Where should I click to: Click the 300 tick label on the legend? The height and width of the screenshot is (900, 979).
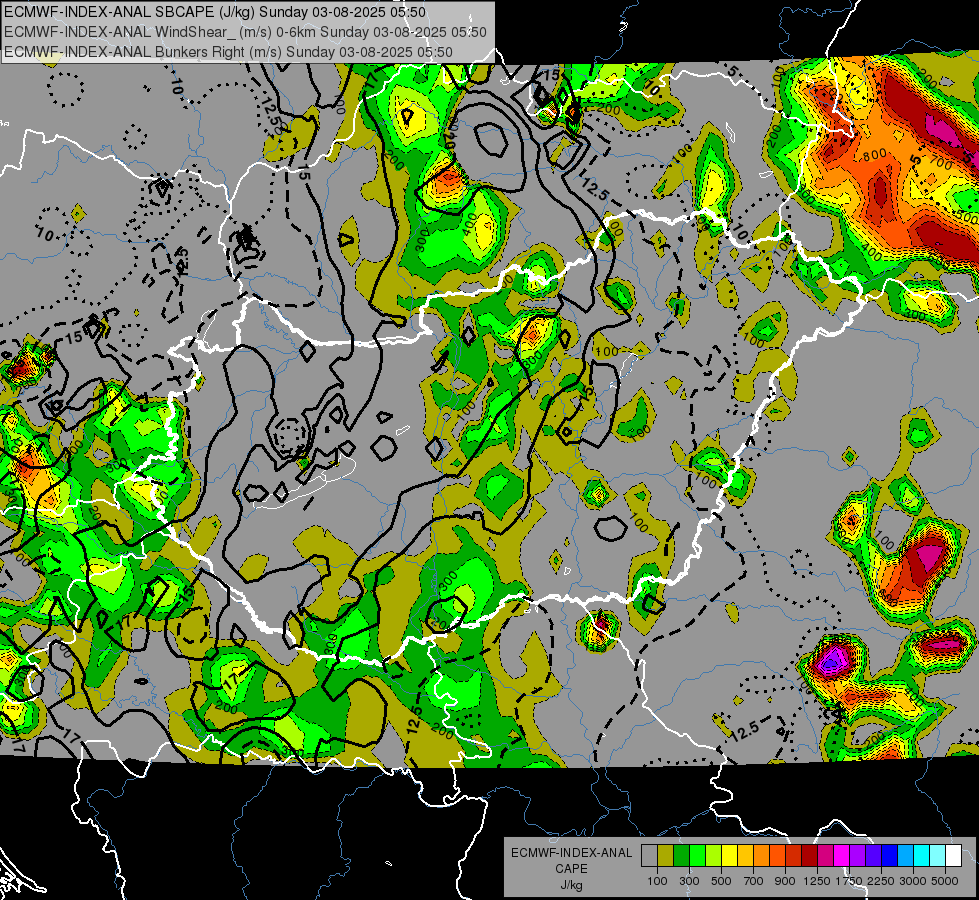(x=689, y=881)
